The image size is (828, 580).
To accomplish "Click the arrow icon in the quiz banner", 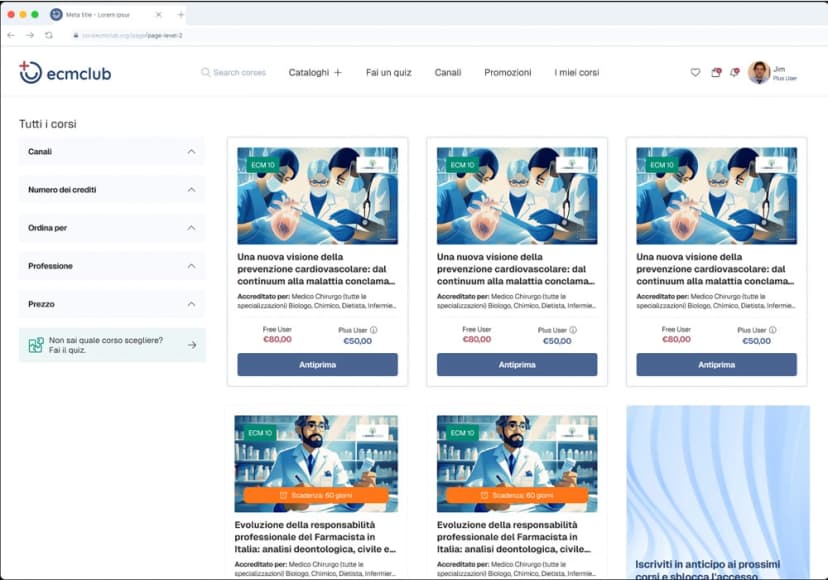I will (190, 344).
